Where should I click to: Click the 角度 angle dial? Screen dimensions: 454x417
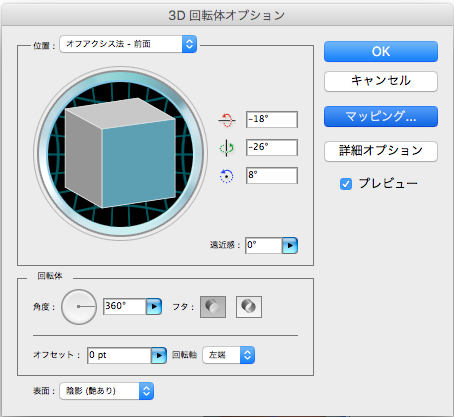[x=79, y=307]
